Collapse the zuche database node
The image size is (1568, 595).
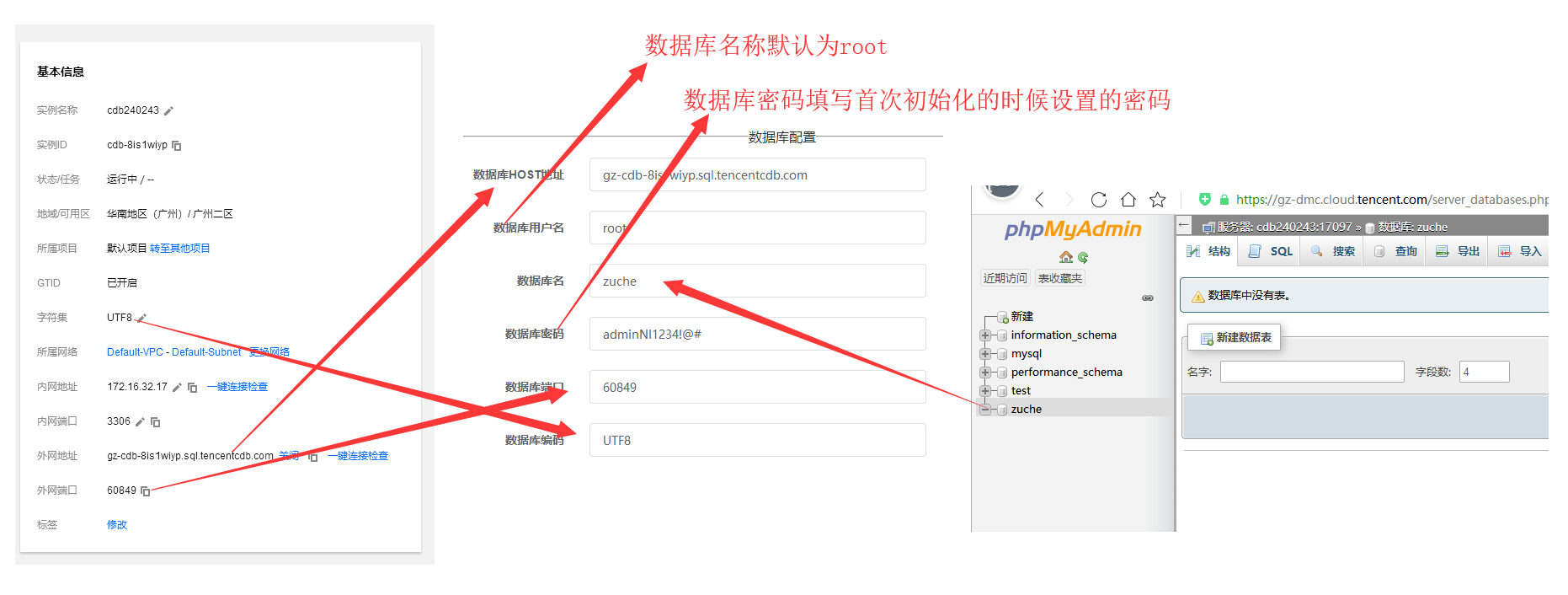(x=984, y=410)
